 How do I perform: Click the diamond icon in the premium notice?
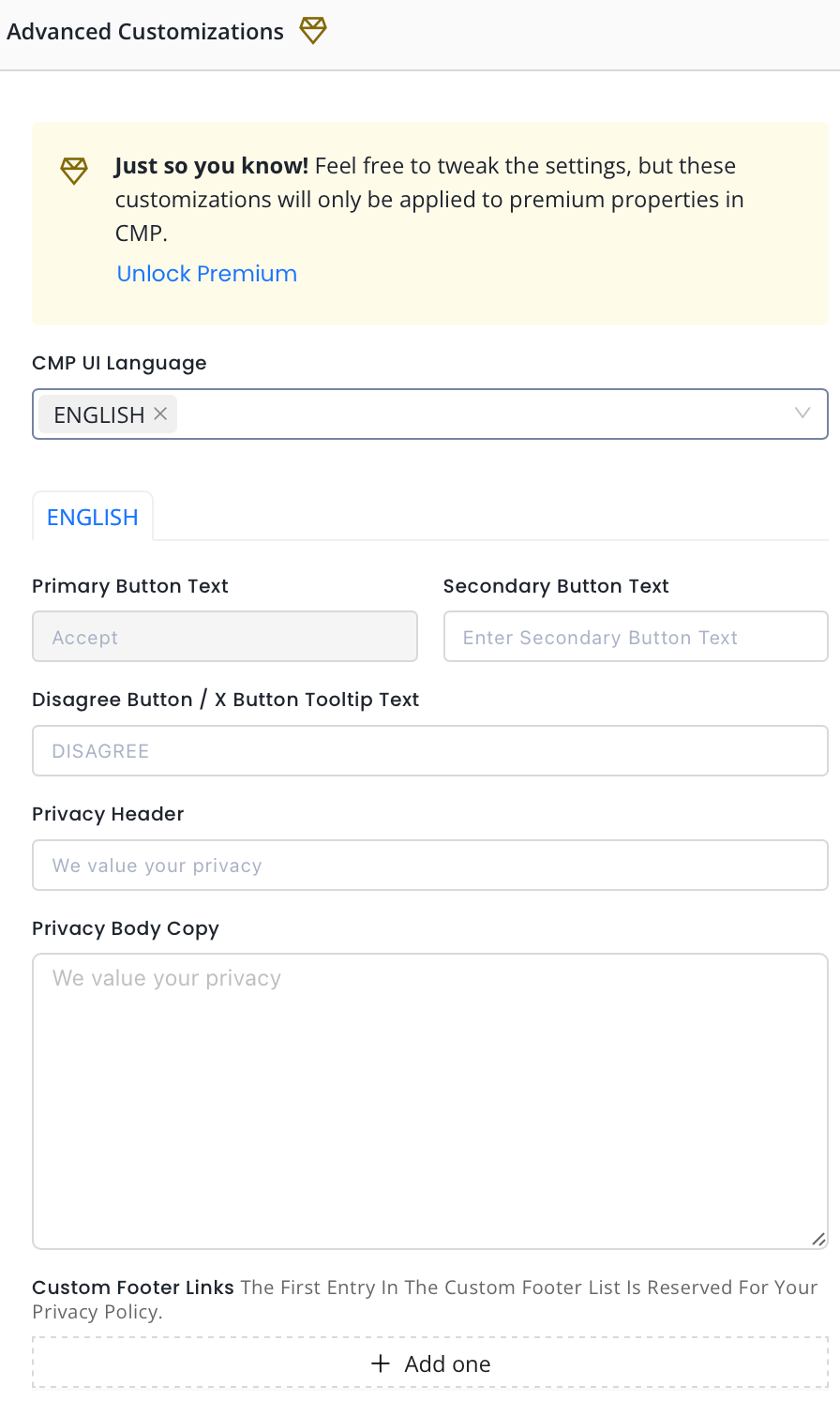pyautogui.click(x=74, y=170)
